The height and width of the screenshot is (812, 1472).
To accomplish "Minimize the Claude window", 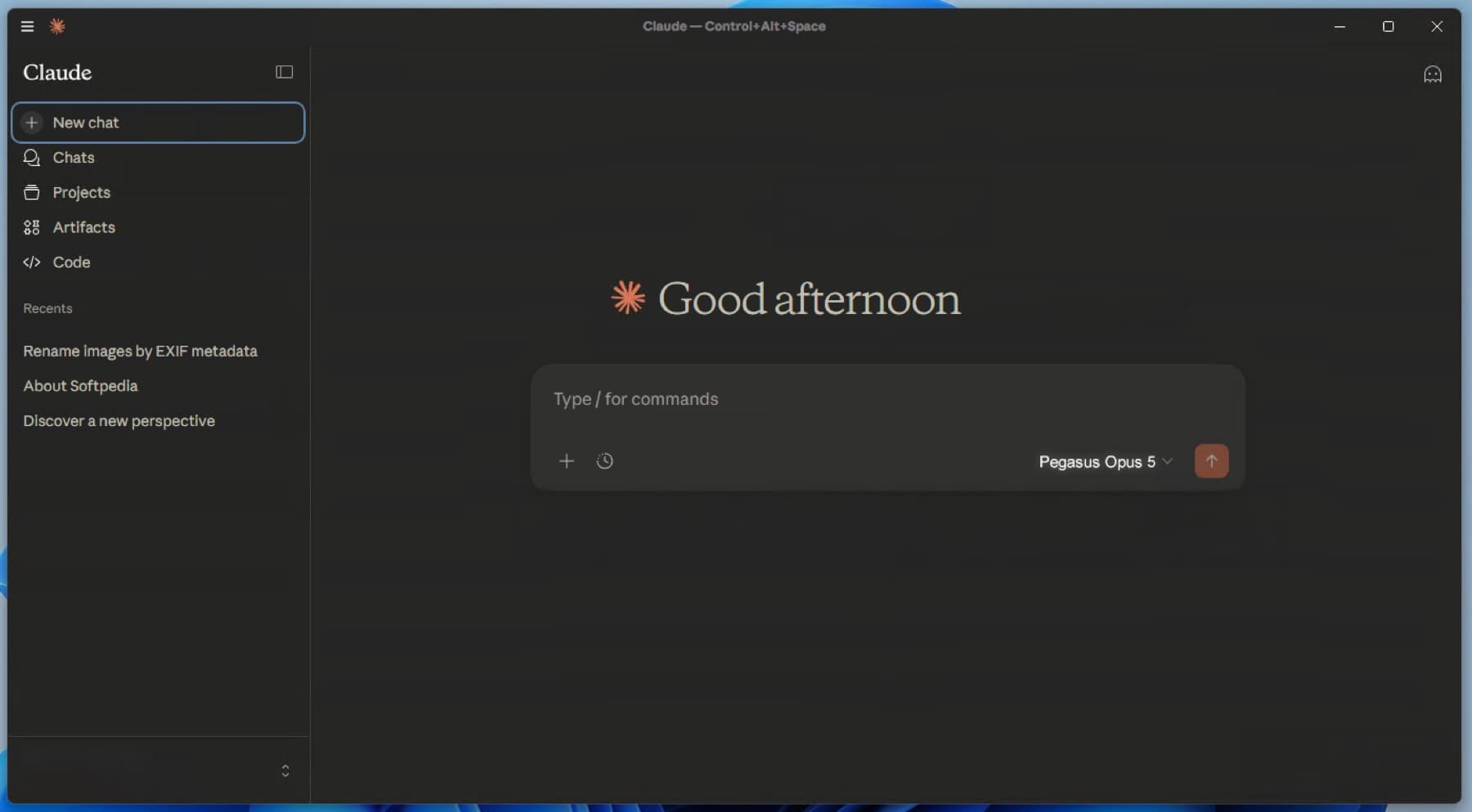I will [1340, 26].
